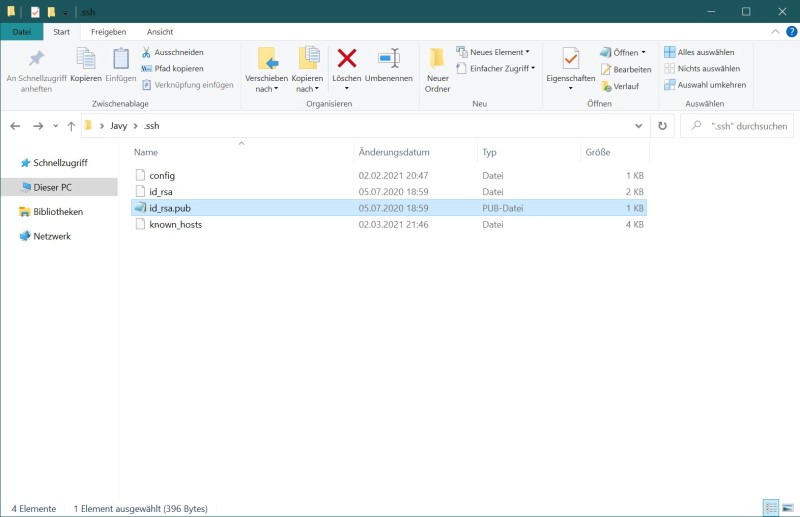Open Neues Element dropdown
800x517 pixels.
pos(493,52)
